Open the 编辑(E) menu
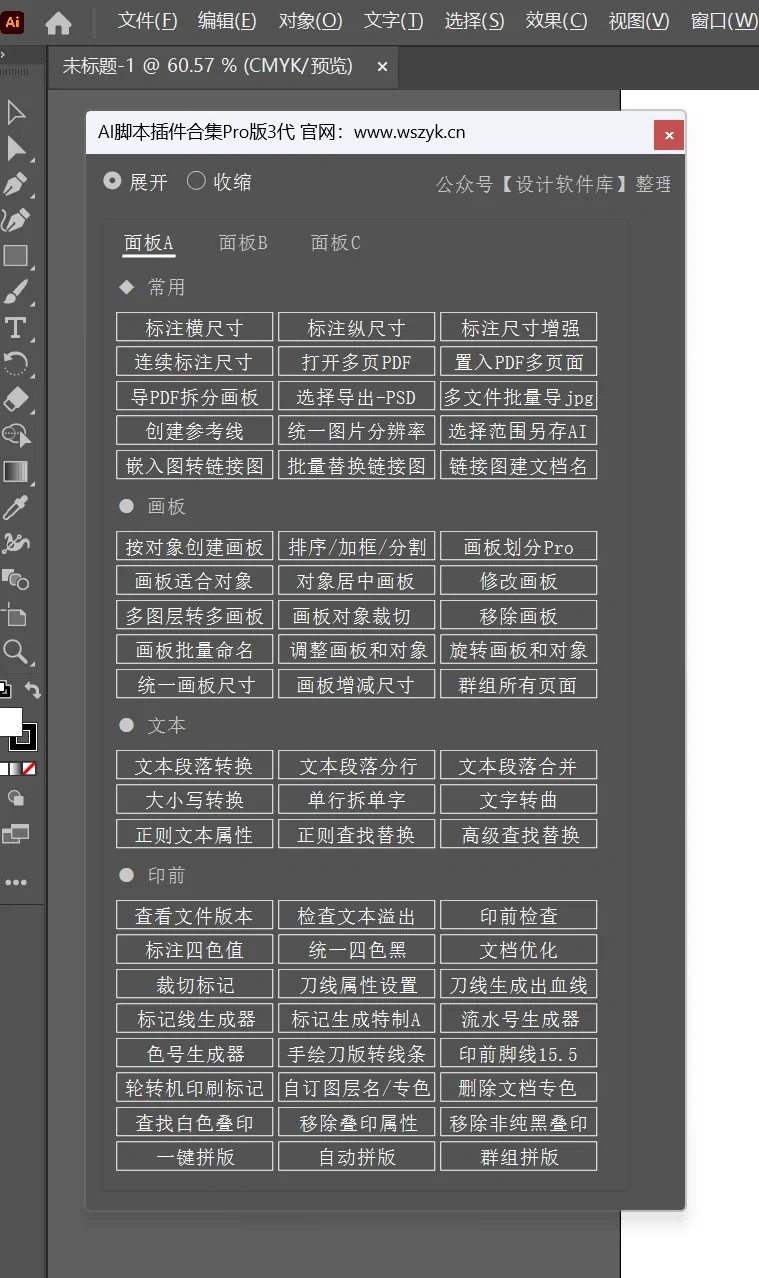 click(227, 21)
